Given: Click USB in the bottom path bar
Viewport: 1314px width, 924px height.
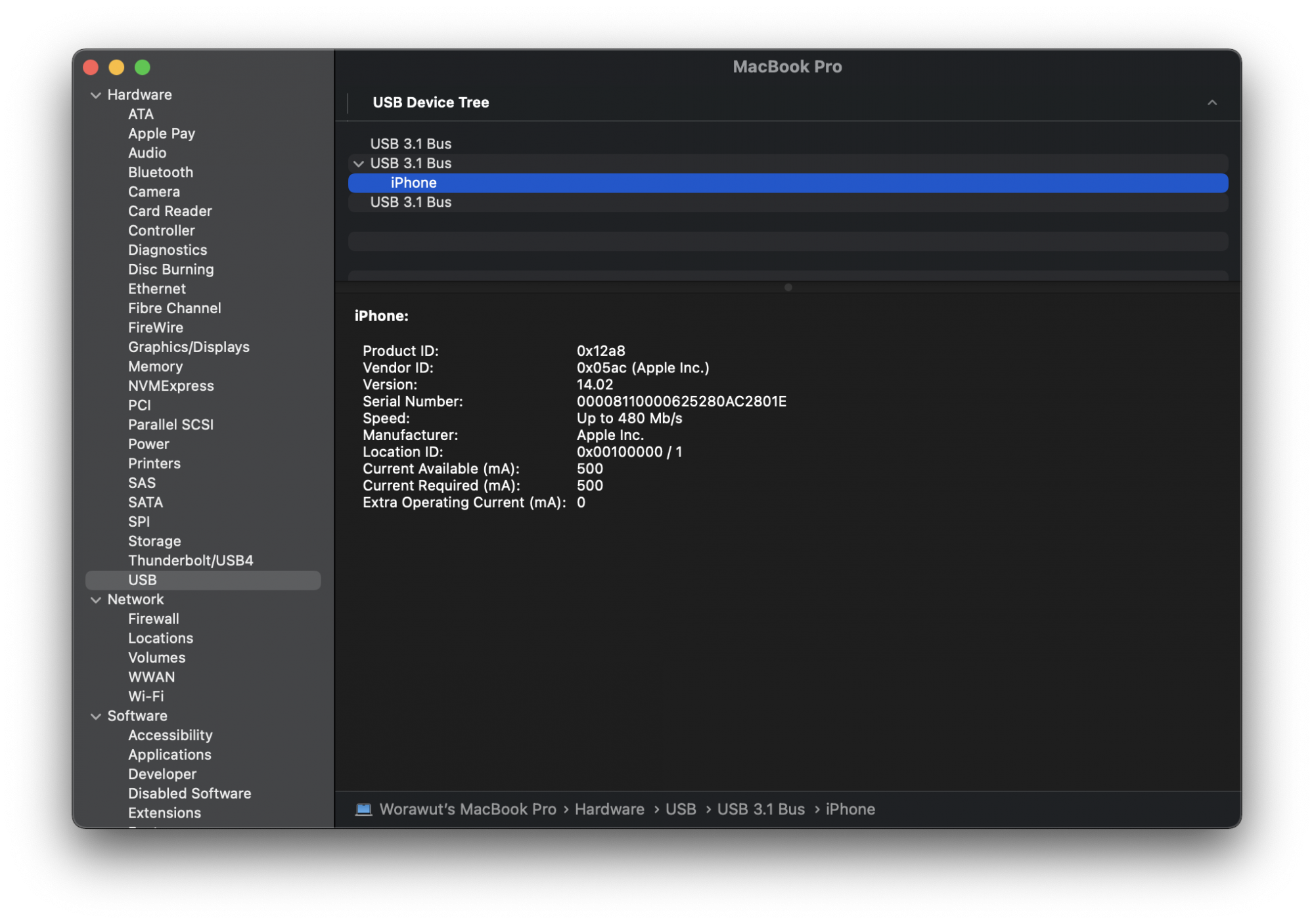Looking at the screenshot, I should (x=681, y=809).
